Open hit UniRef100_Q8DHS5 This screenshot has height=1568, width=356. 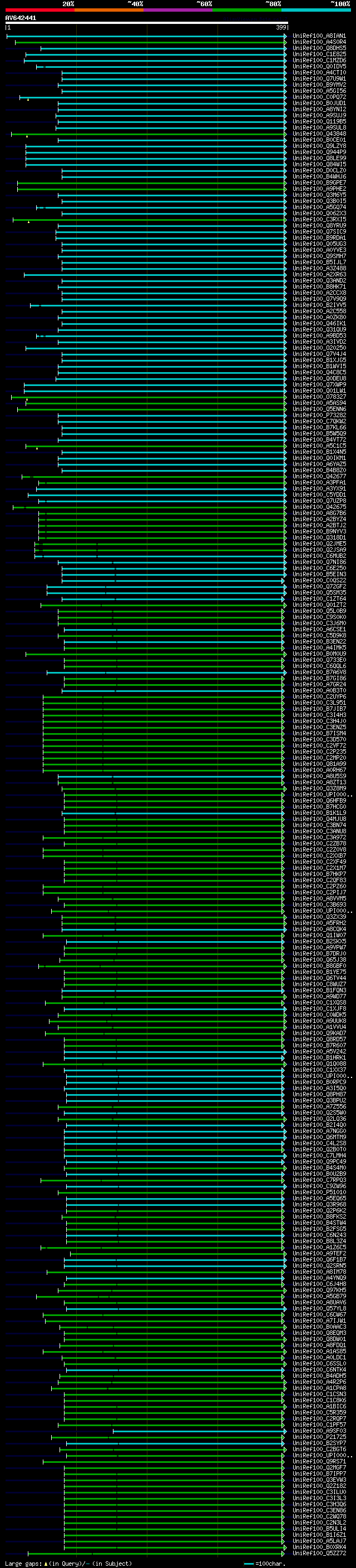pyautogui.click(x=319, y=48)
